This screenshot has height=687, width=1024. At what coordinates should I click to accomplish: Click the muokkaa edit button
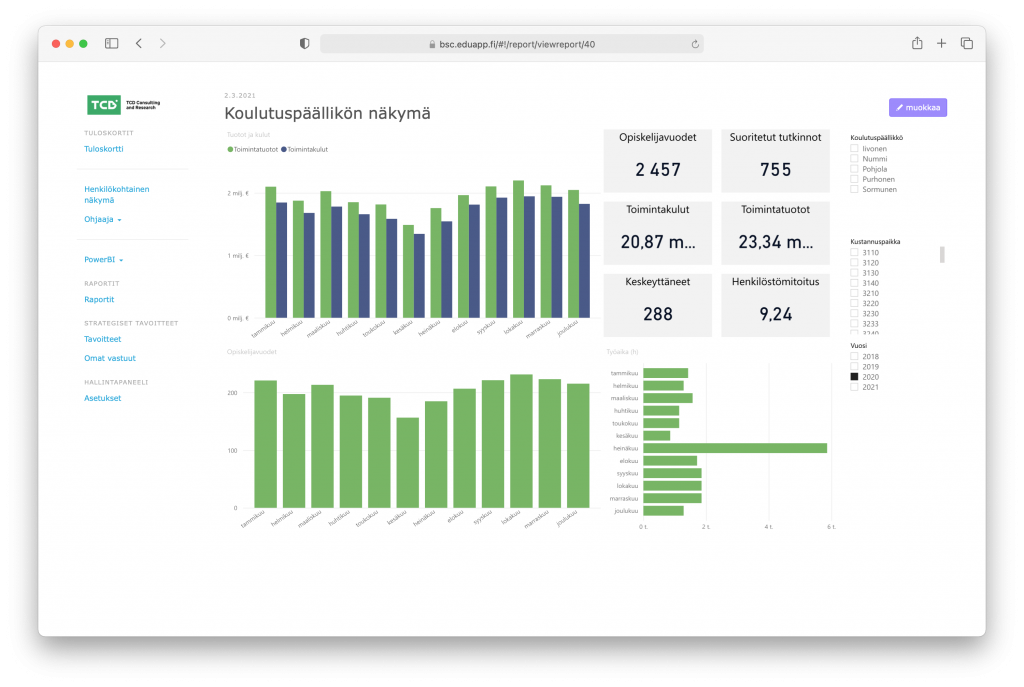918,107
